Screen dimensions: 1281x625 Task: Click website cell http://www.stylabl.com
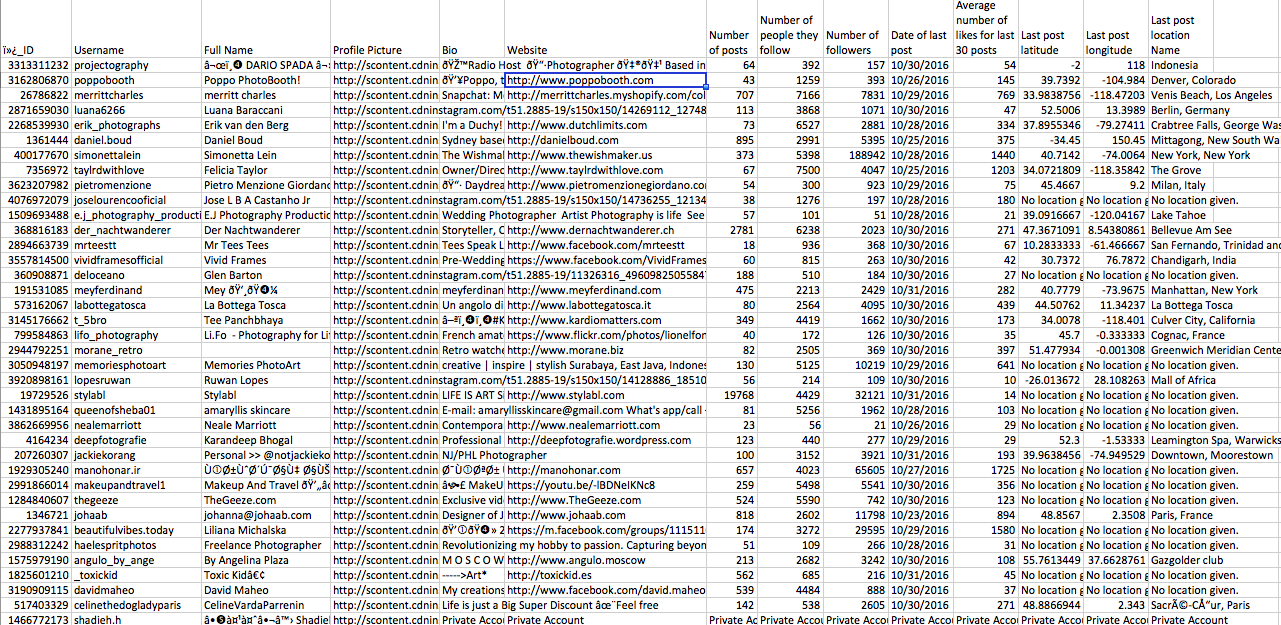pos(605,395)
